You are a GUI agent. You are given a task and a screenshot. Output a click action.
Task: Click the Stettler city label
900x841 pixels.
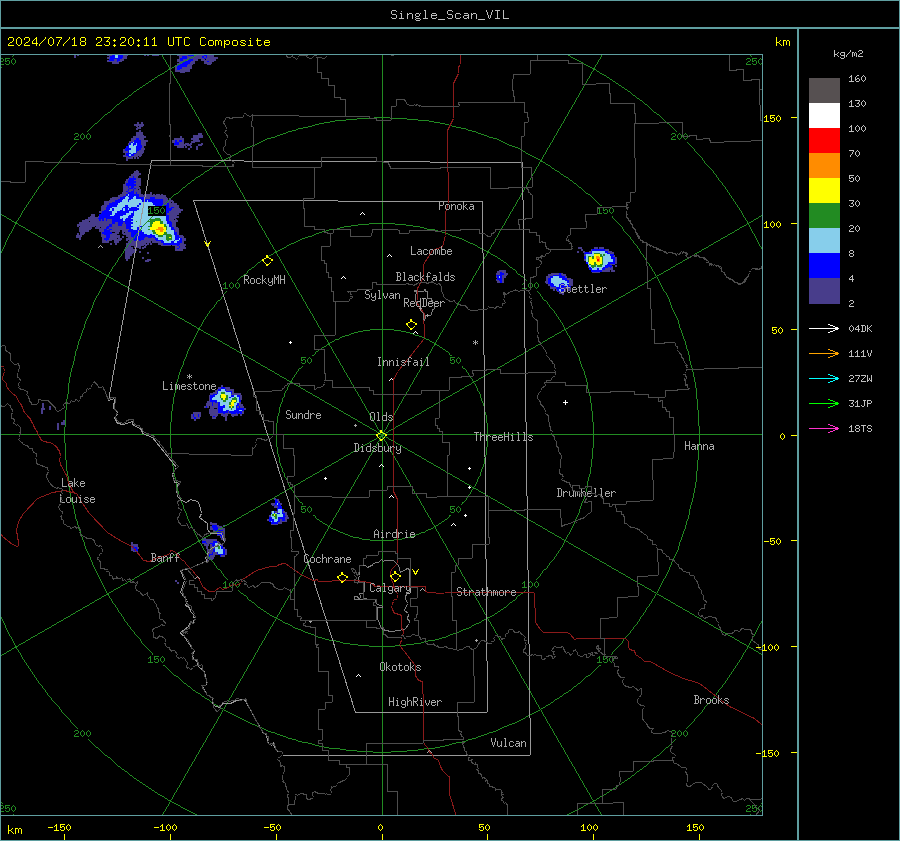tap(583, 289)
